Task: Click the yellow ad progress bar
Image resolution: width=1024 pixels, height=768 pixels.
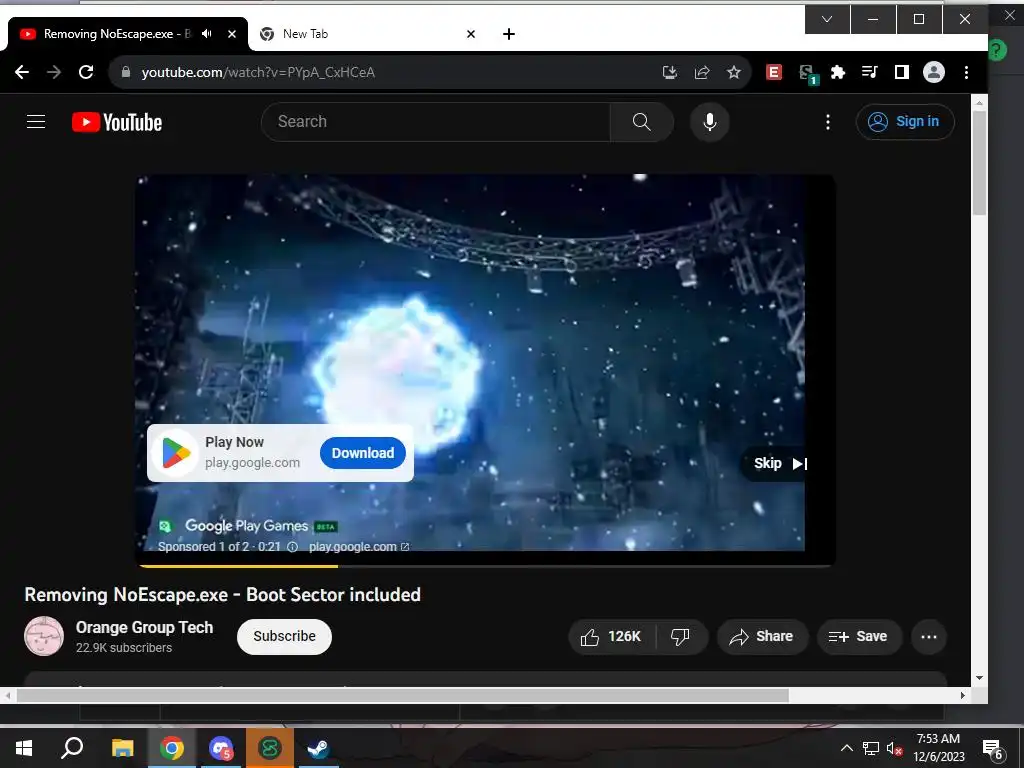Action: point(238,566)
